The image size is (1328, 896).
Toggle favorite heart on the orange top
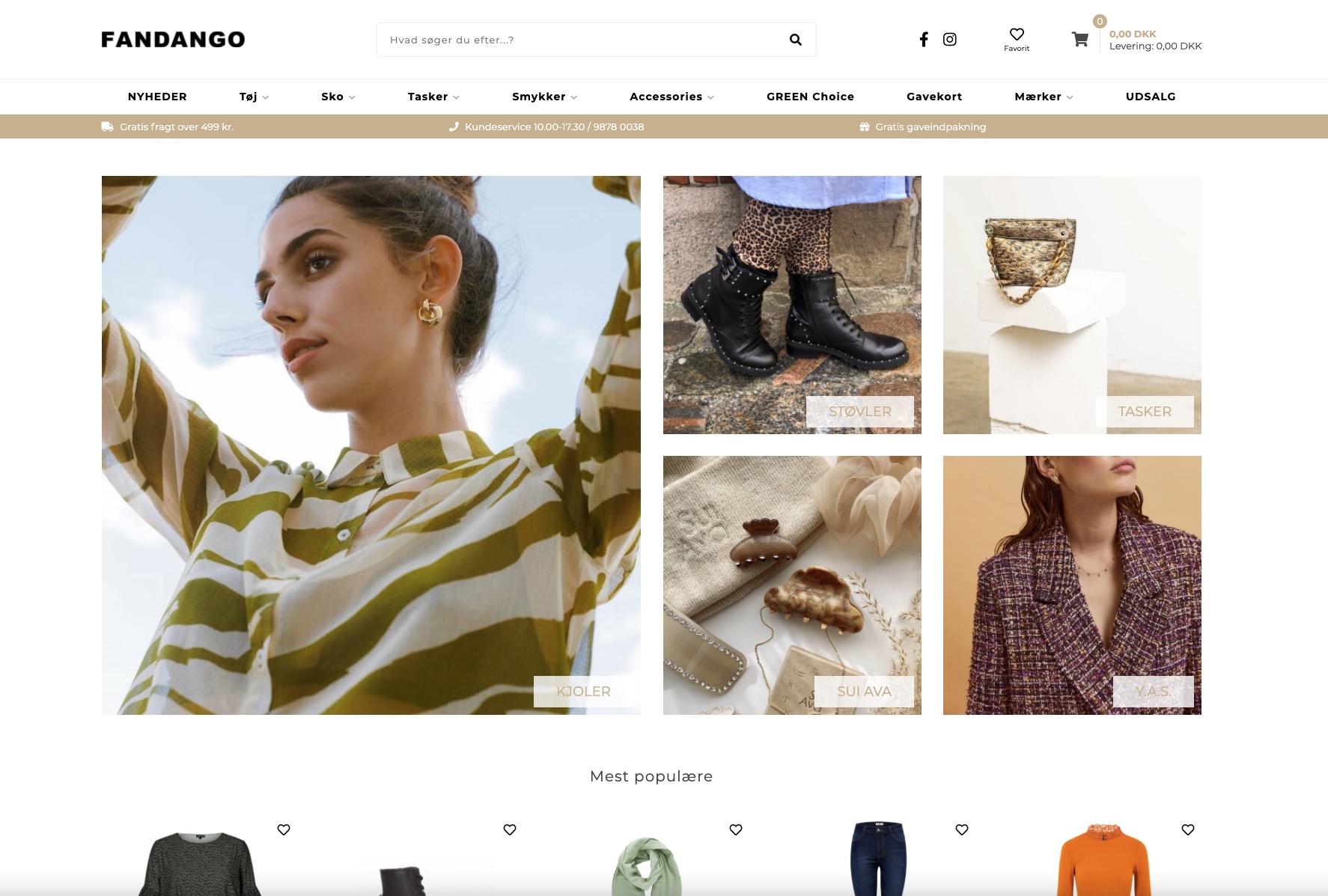point(1188,829)
